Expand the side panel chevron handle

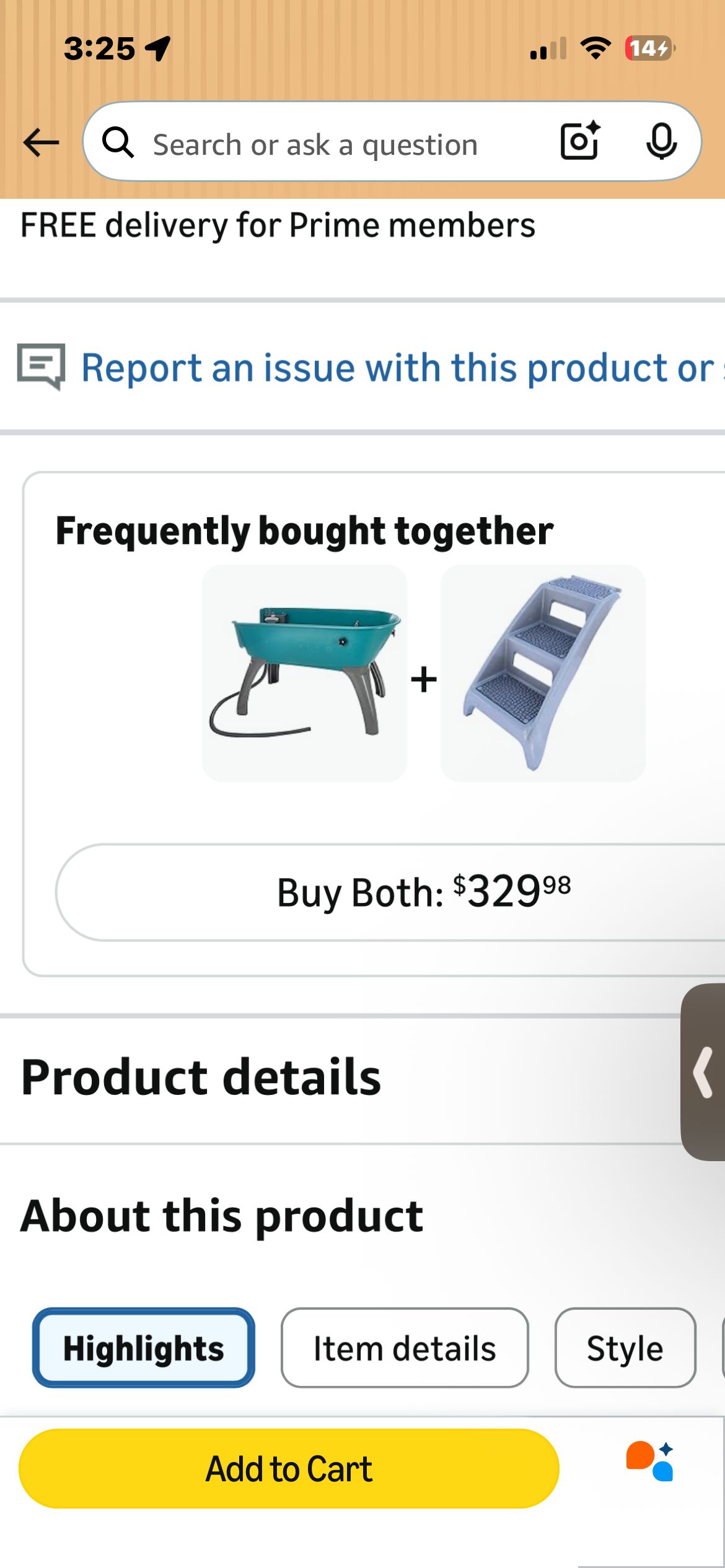[703, 1072]
